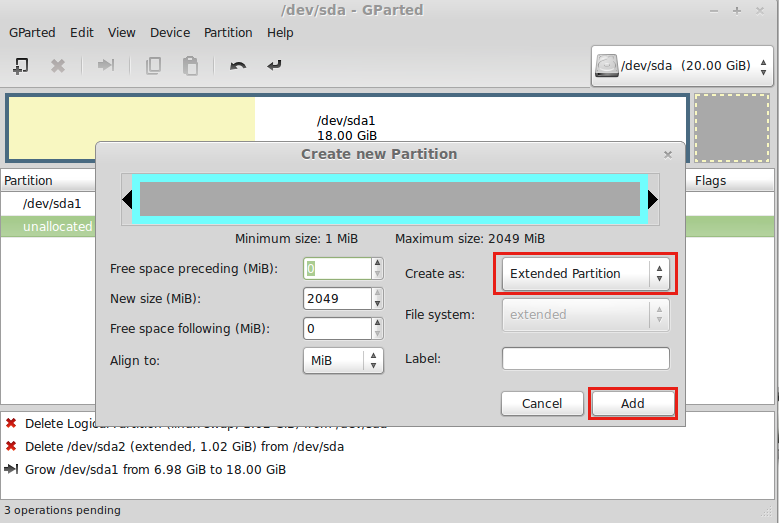The width and height of the screenshot is (779, 523).
Task: Open the Partition menu
Action: (228, 32)
